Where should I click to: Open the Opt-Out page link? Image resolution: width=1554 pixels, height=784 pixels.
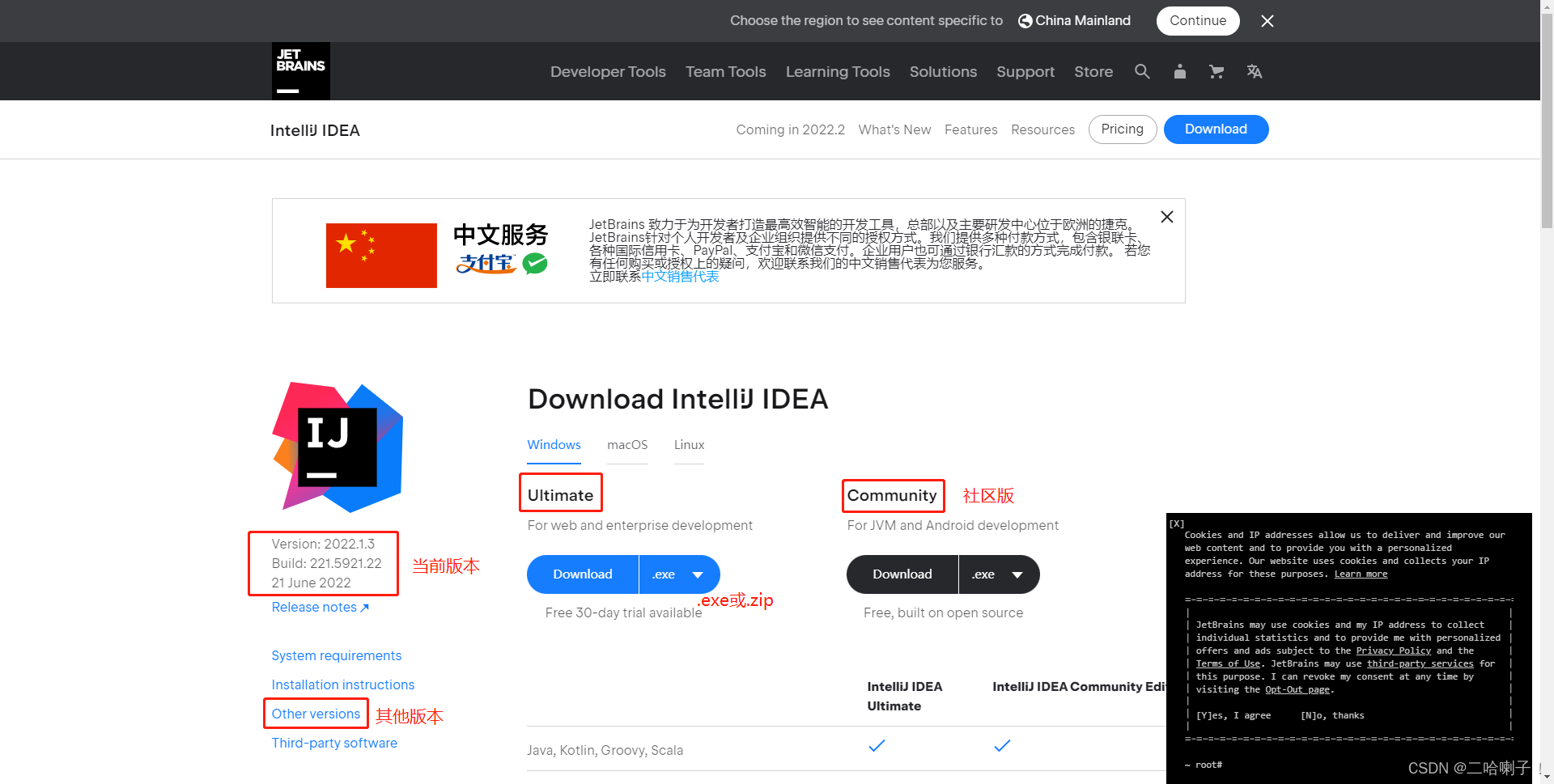tap(1297, 689)
